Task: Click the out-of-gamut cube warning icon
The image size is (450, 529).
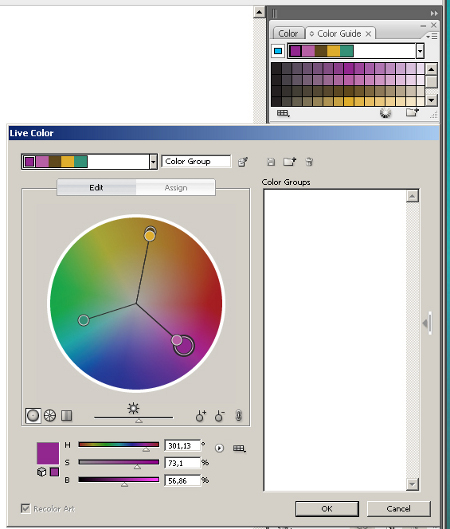Action: coord(41,472)
